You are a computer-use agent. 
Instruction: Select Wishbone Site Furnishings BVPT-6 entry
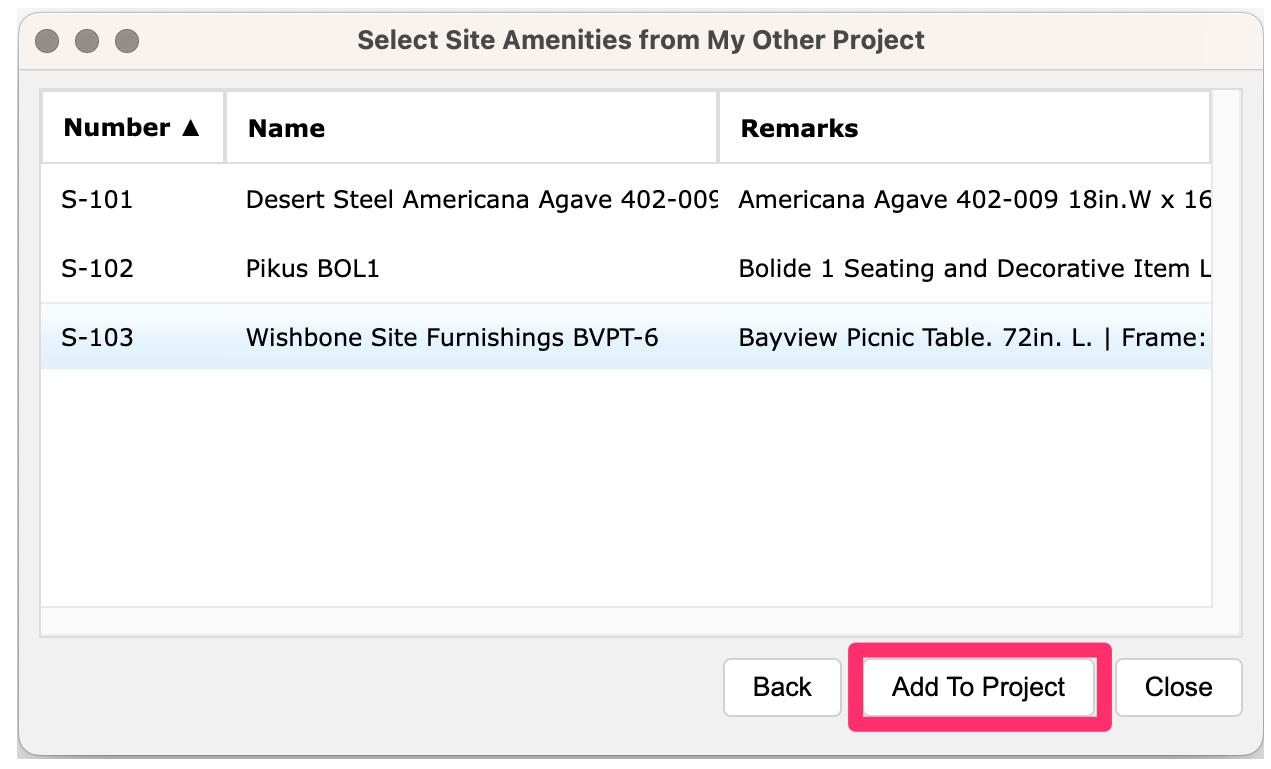tap(452, 337)
